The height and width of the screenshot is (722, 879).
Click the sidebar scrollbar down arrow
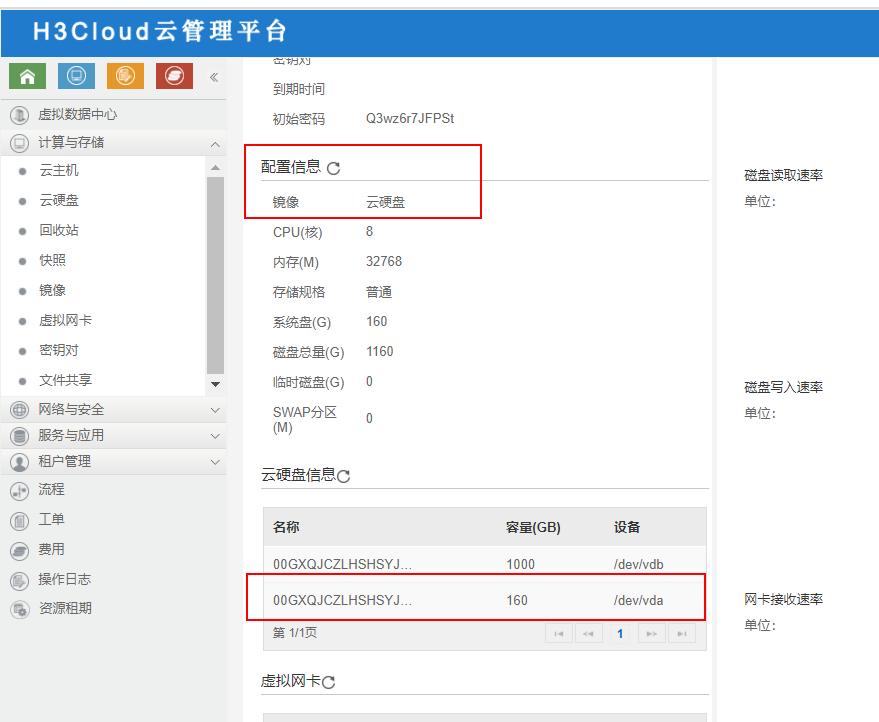click(x=215, y=385)
